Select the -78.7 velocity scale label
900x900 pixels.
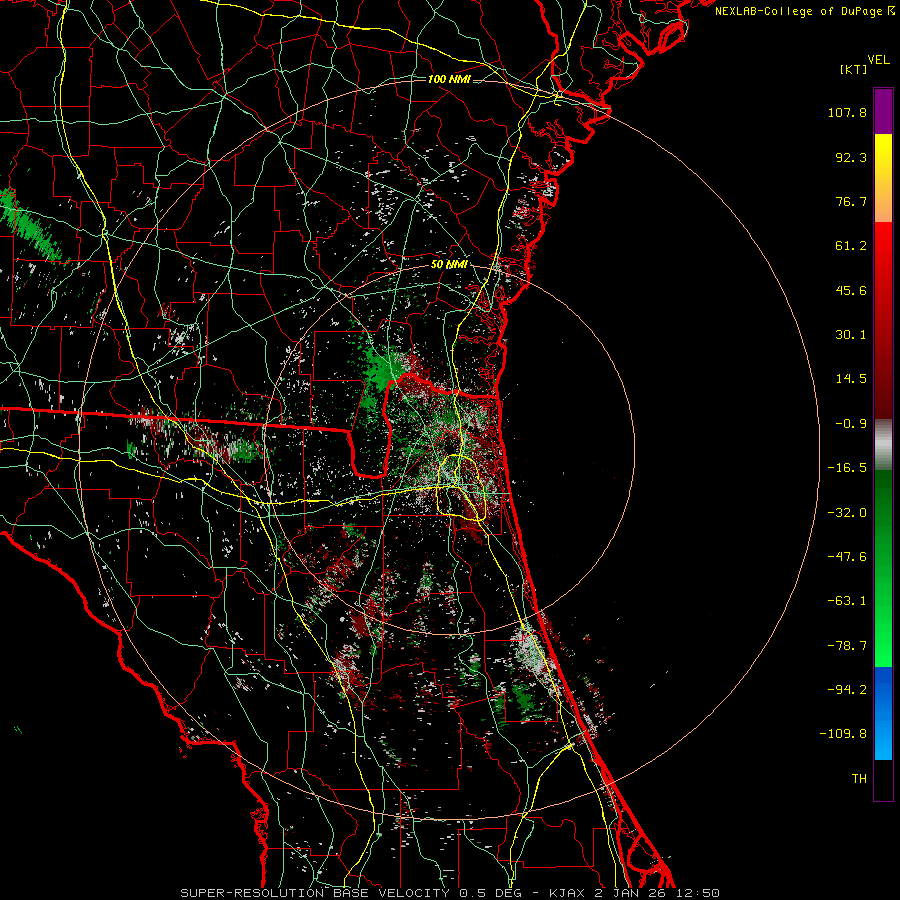[847, 646]
